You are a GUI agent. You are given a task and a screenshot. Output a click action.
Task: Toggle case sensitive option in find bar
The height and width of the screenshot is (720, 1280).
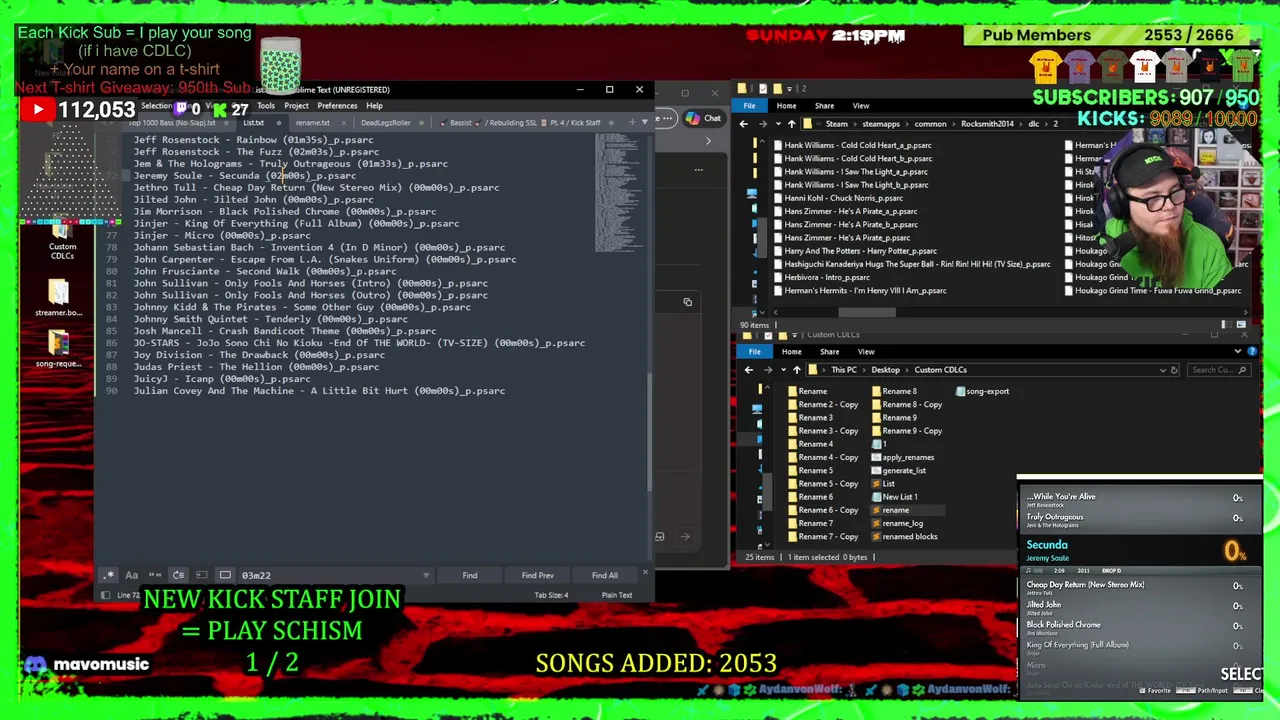tap(132, 575)
